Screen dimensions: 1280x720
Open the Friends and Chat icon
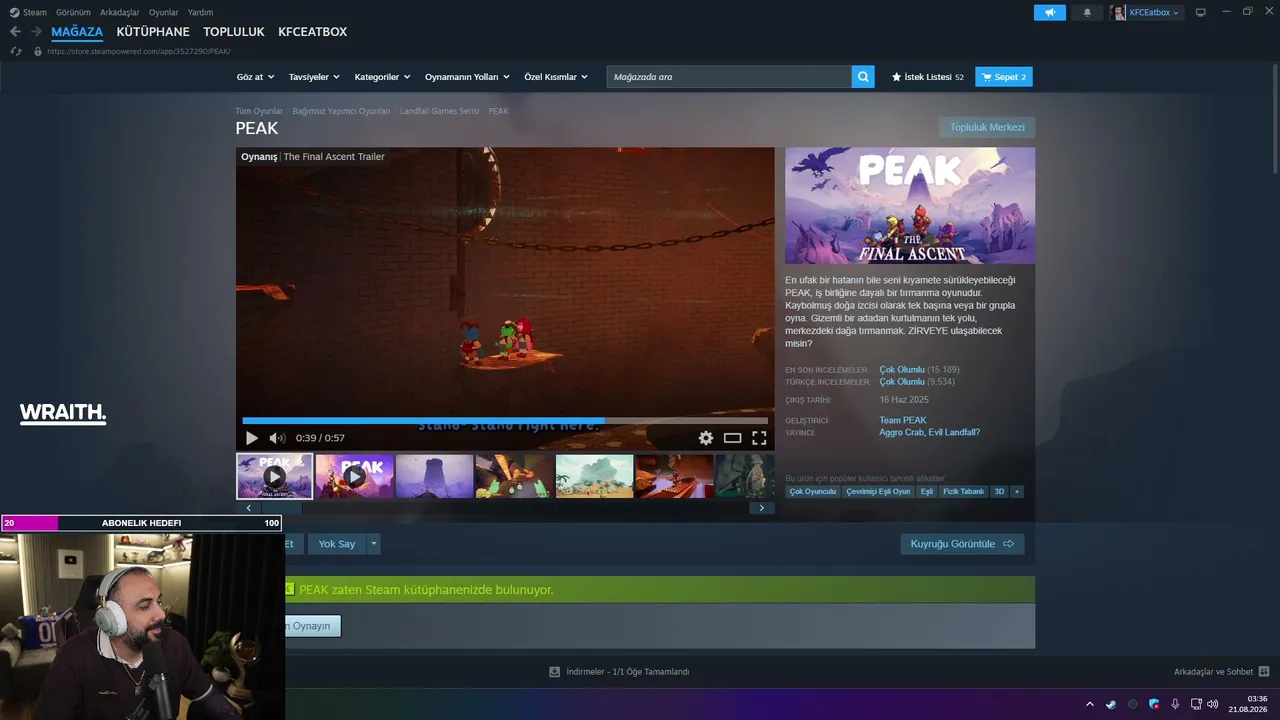click(1264, 672)
